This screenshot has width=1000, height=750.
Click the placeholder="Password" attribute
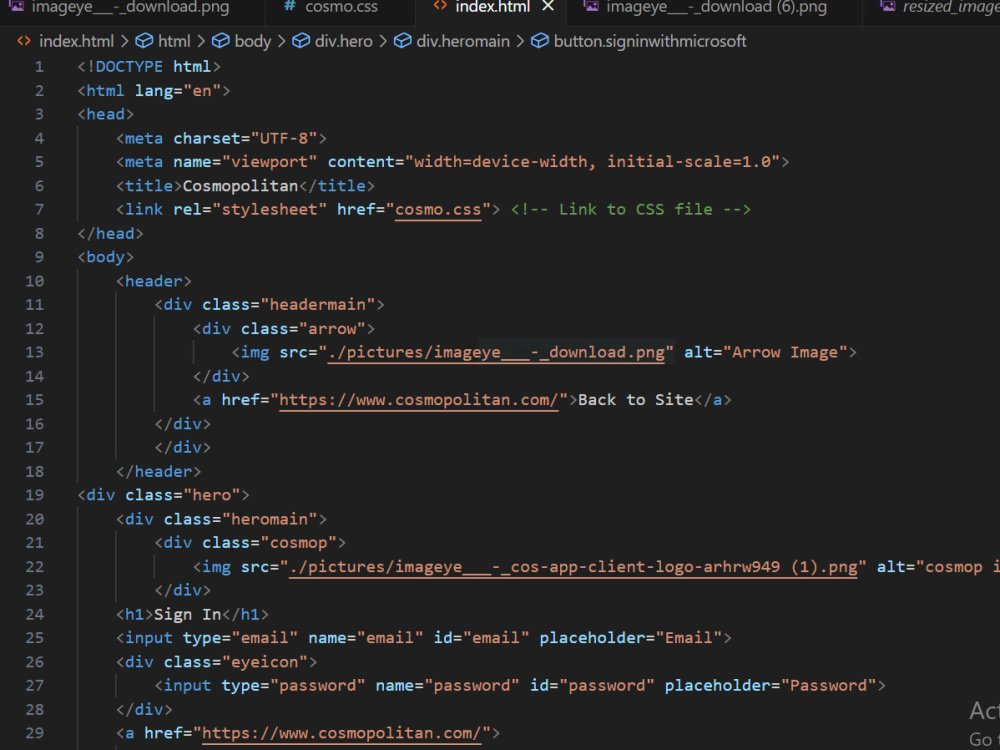[x=770, y=686]
